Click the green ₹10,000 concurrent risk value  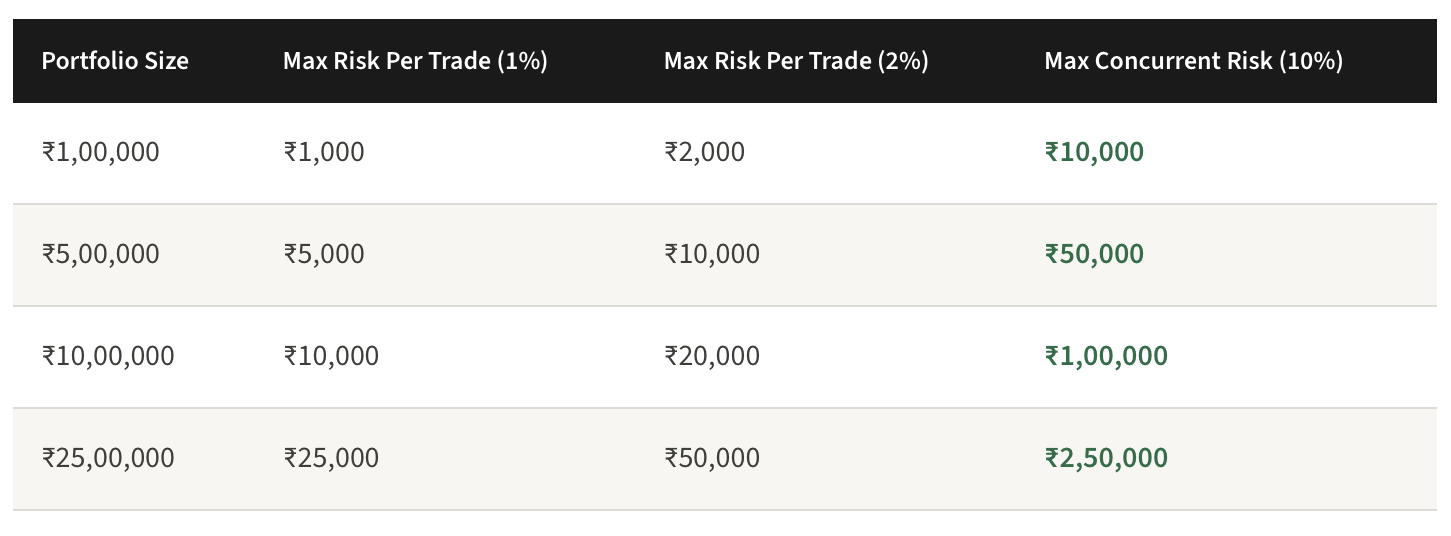click(x=1094, y=152)
